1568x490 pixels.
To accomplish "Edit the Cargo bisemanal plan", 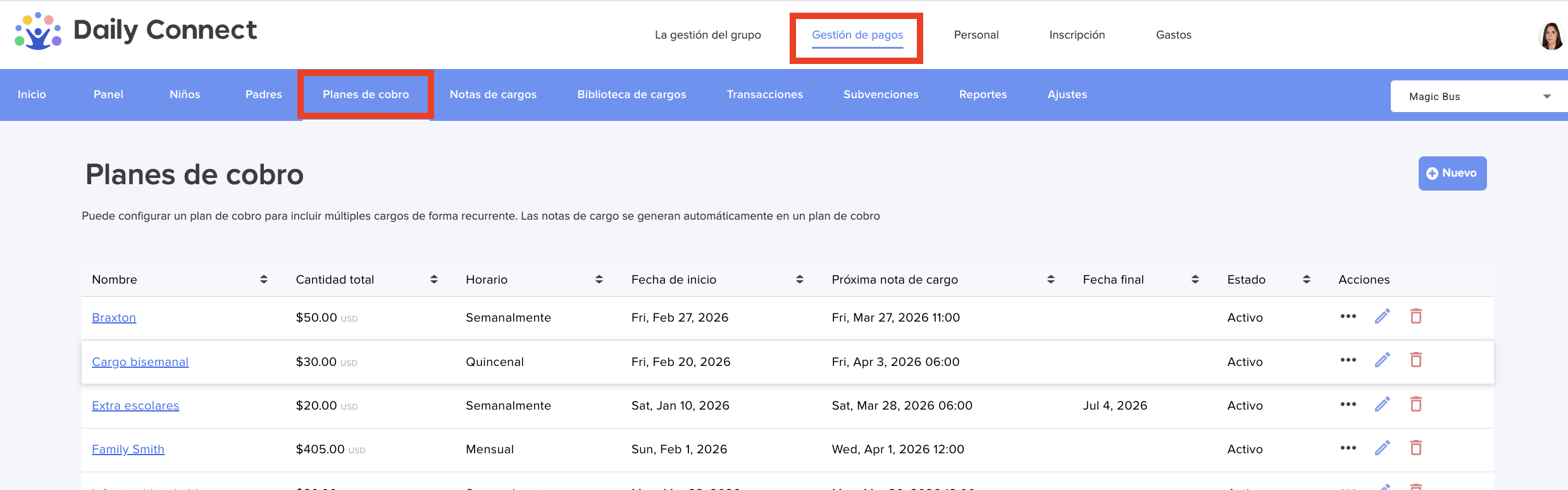I will [x=1383, y=360].
